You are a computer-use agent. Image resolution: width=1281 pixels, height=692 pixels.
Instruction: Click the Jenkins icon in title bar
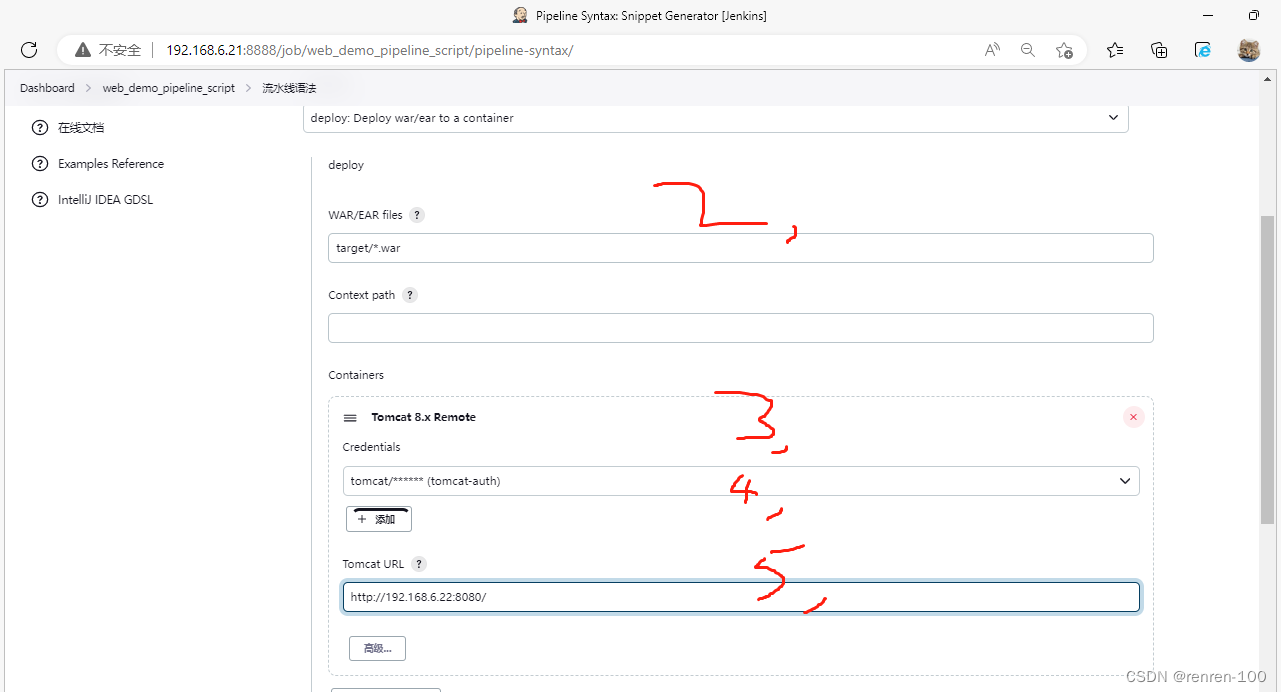520,15
